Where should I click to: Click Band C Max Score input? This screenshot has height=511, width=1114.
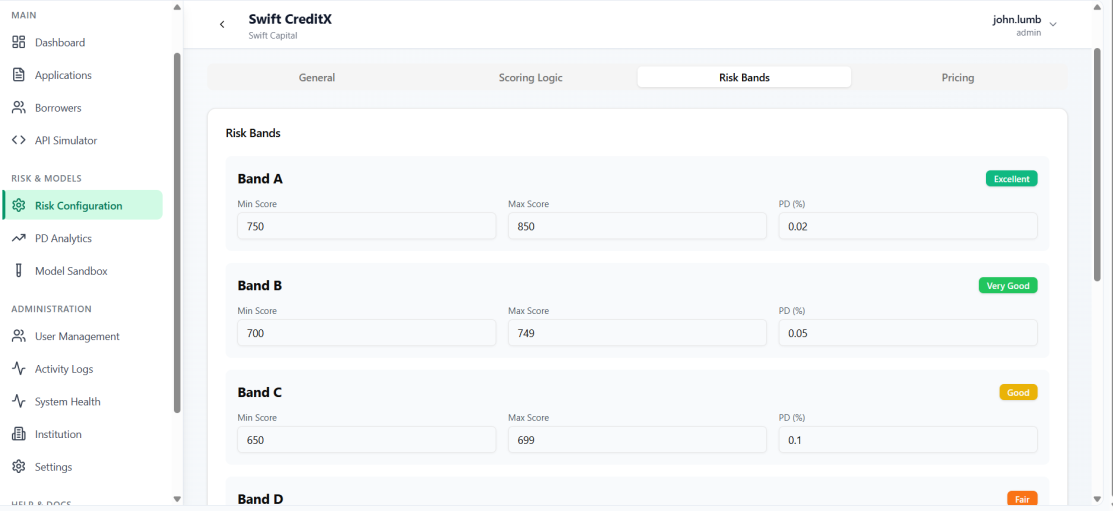[x=636, y=440]
